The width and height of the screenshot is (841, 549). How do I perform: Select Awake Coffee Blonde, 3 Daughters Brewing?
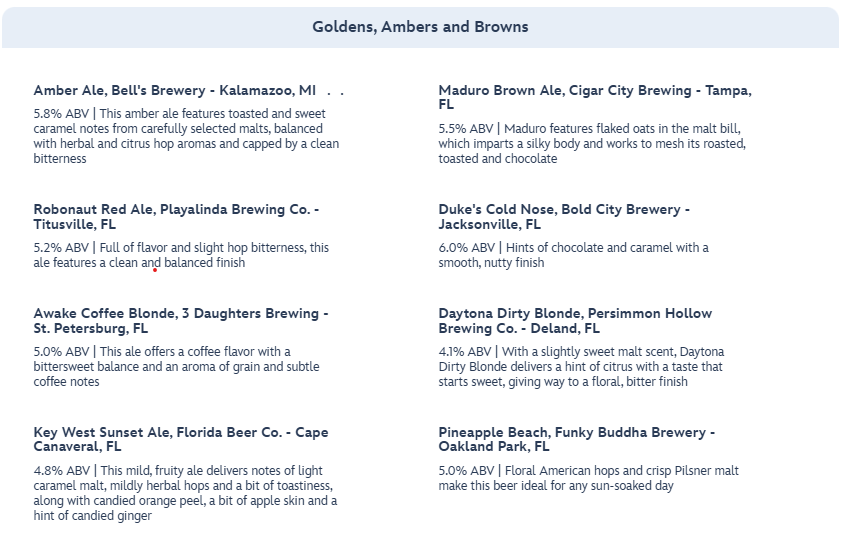pyautogui.click(x=180, y=321)
